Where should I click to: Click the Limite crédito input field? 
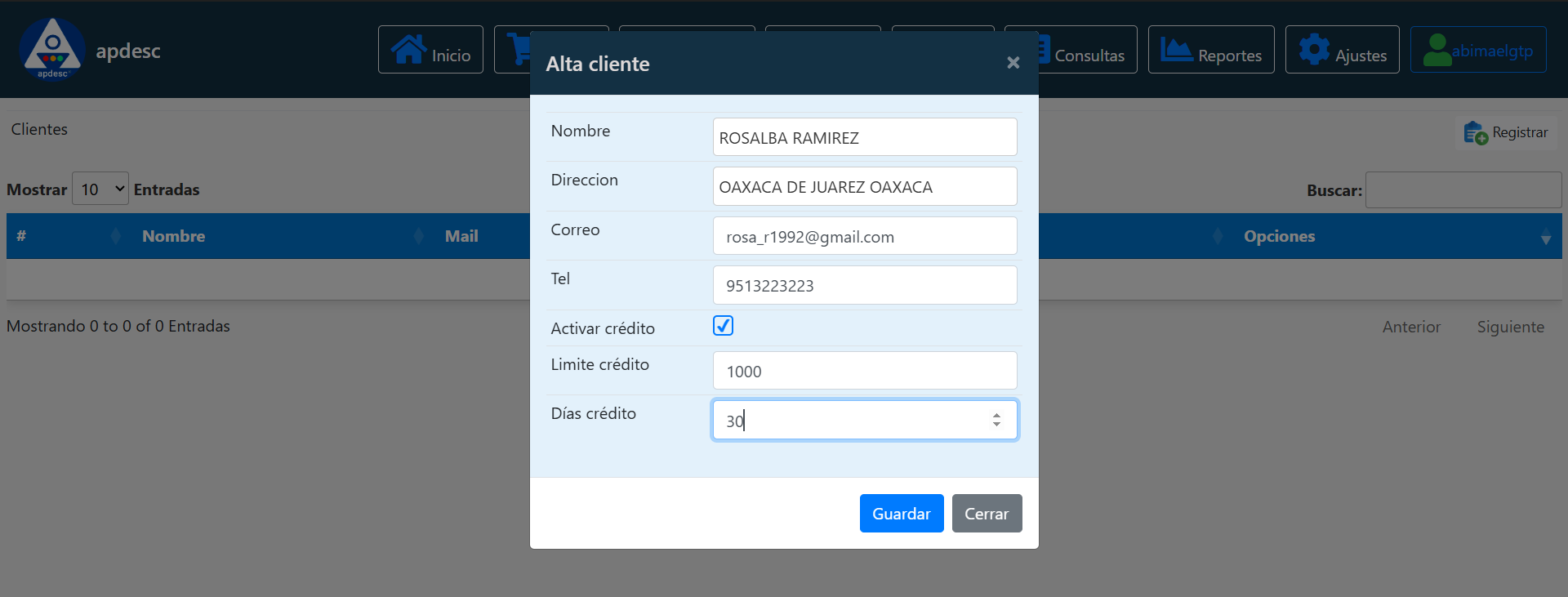click(x=865, y=371)
